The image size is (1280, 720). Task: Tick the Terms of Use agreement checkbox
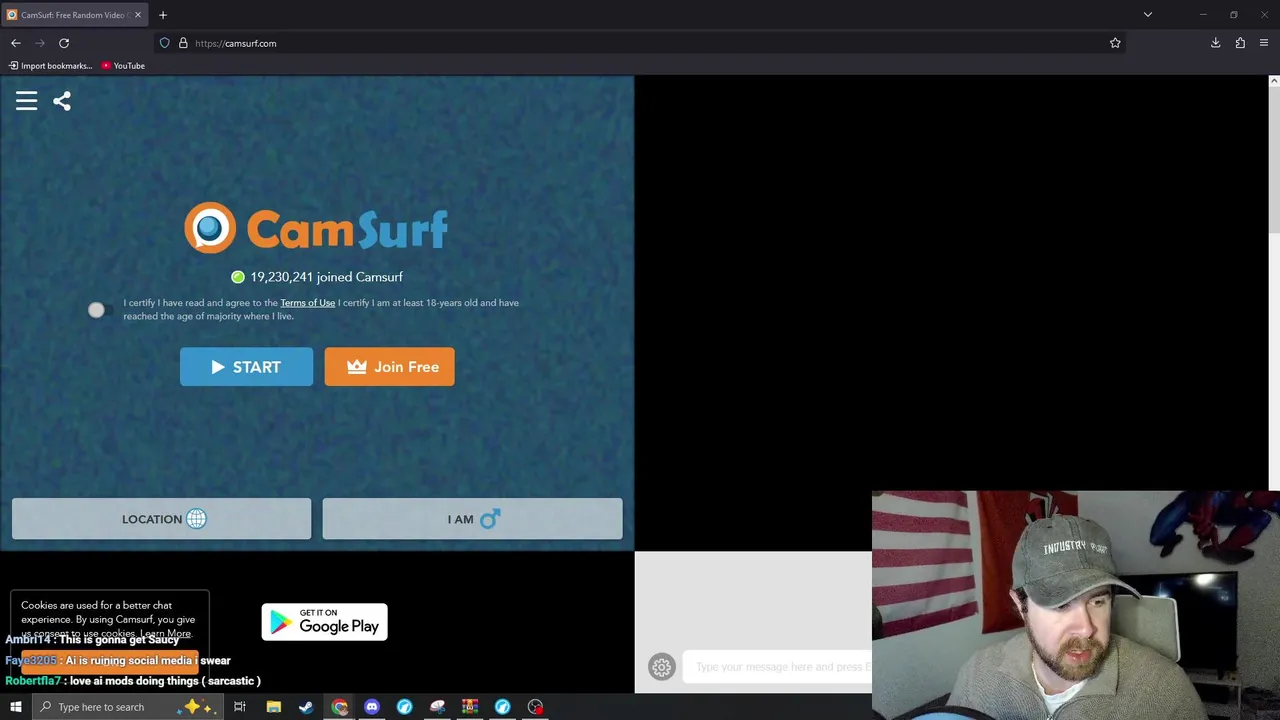96,310
